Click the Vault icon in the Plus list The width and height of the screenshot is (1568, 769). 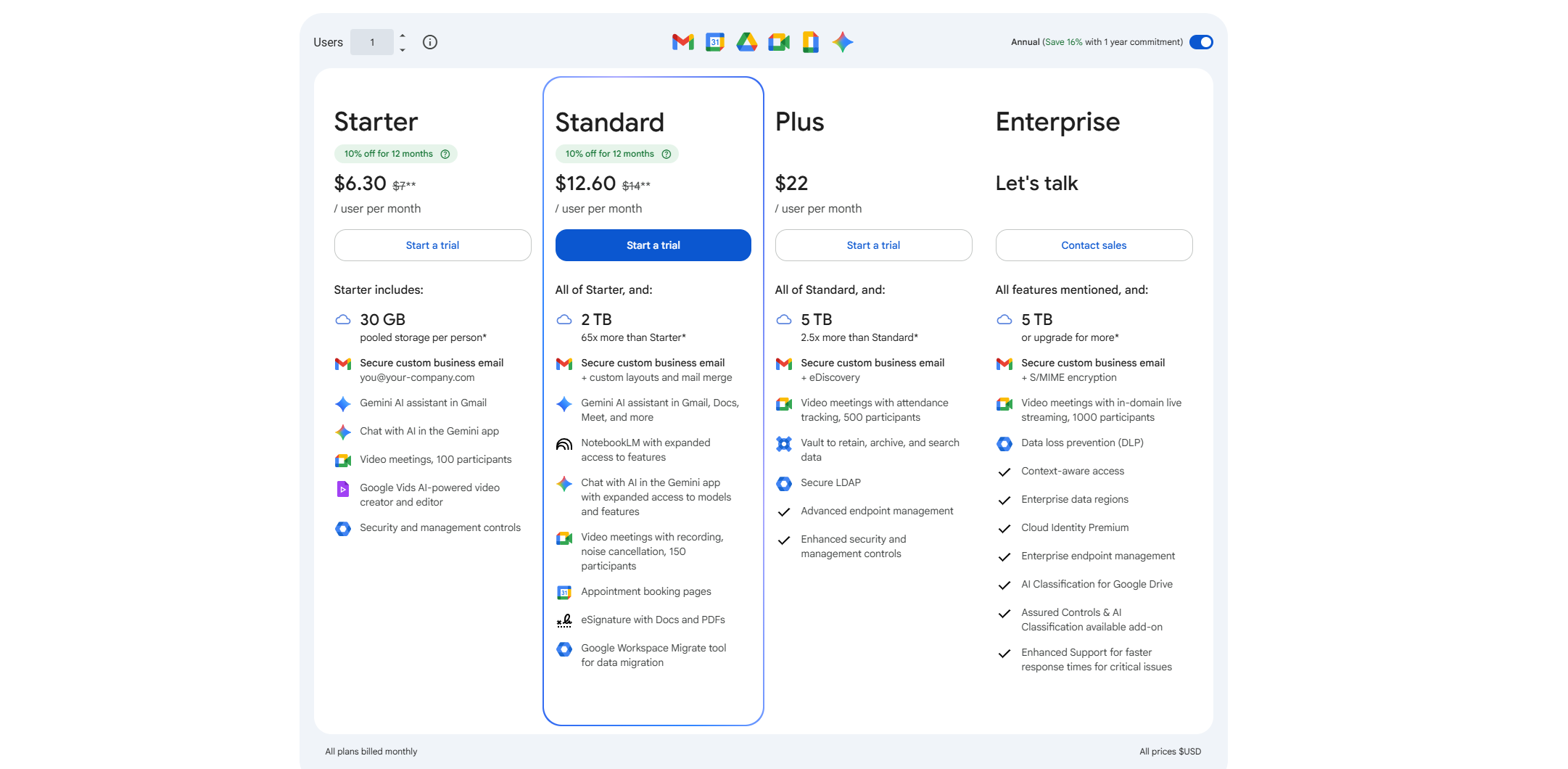point(784,443)
